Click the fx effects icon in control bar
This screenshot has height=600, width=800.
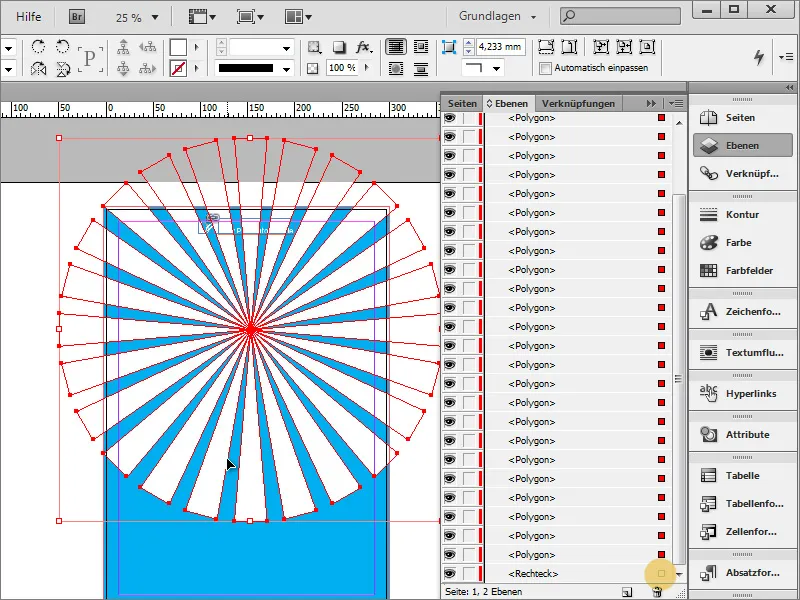point(364,47)
